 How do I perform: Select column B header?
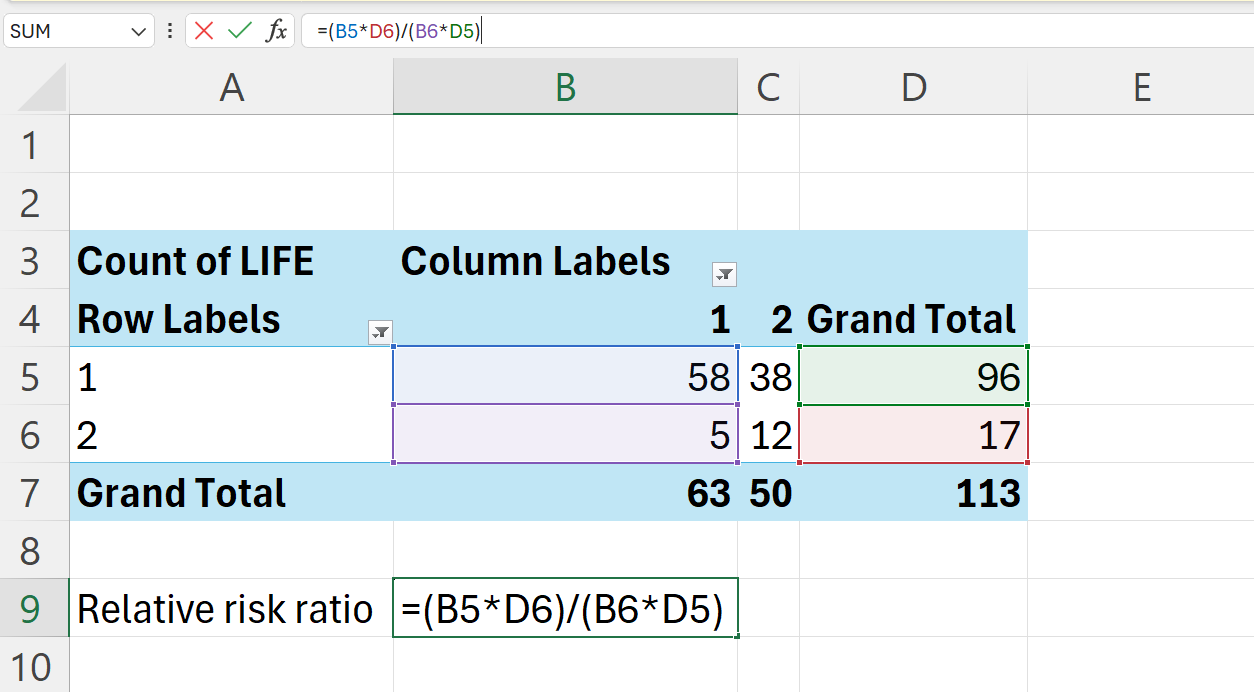pos(566,88)
